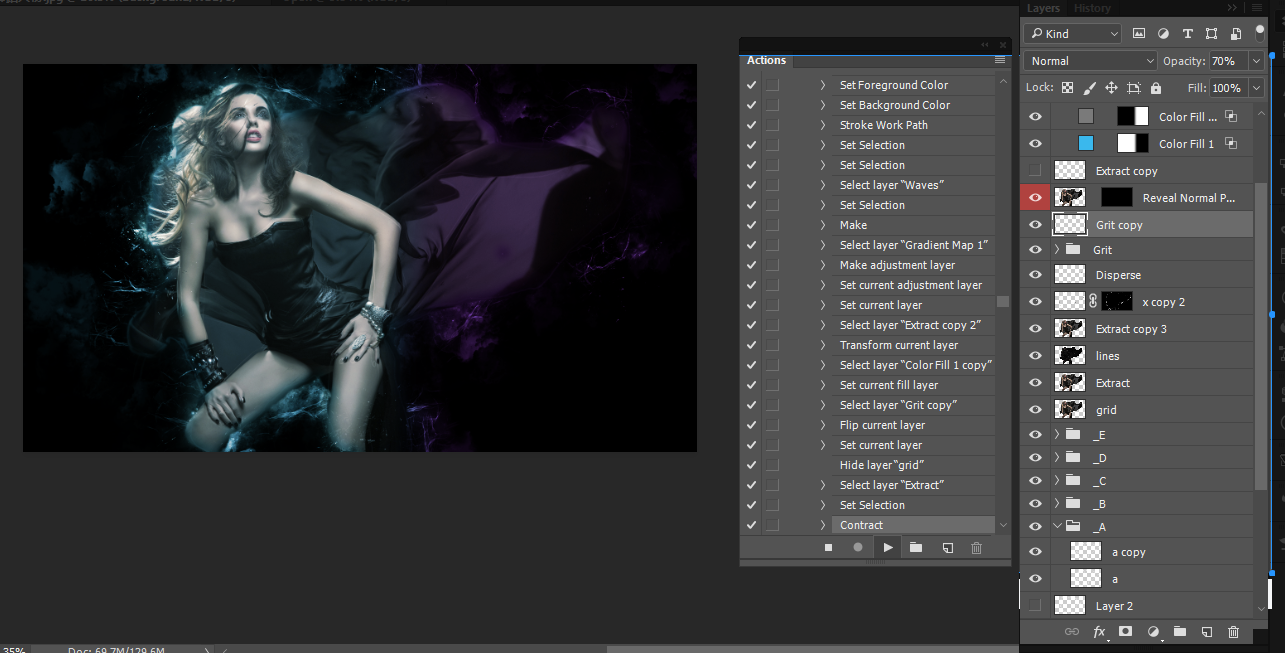Image resolution: width=1285 pixels, height=653 pixels.
Task: Select the Actions tab
Action: (x=767, y=60)
